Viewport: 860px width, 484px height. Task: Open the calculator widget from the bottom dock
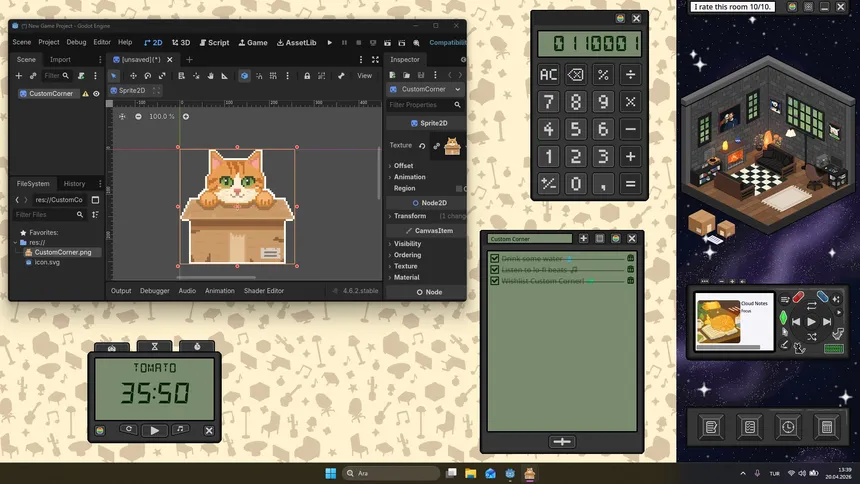(x=826, y=427)
